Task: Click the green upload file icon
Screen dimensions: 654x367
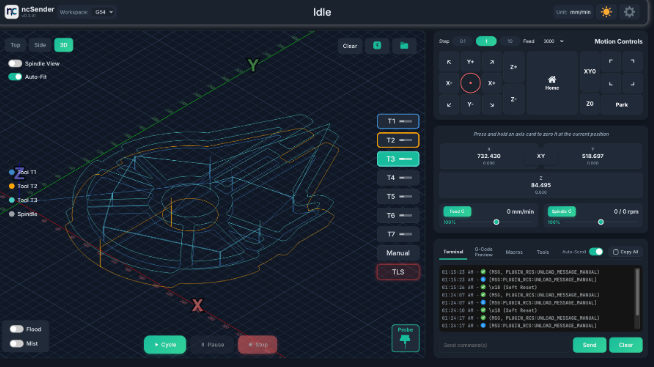Action: tap(377, 45)
